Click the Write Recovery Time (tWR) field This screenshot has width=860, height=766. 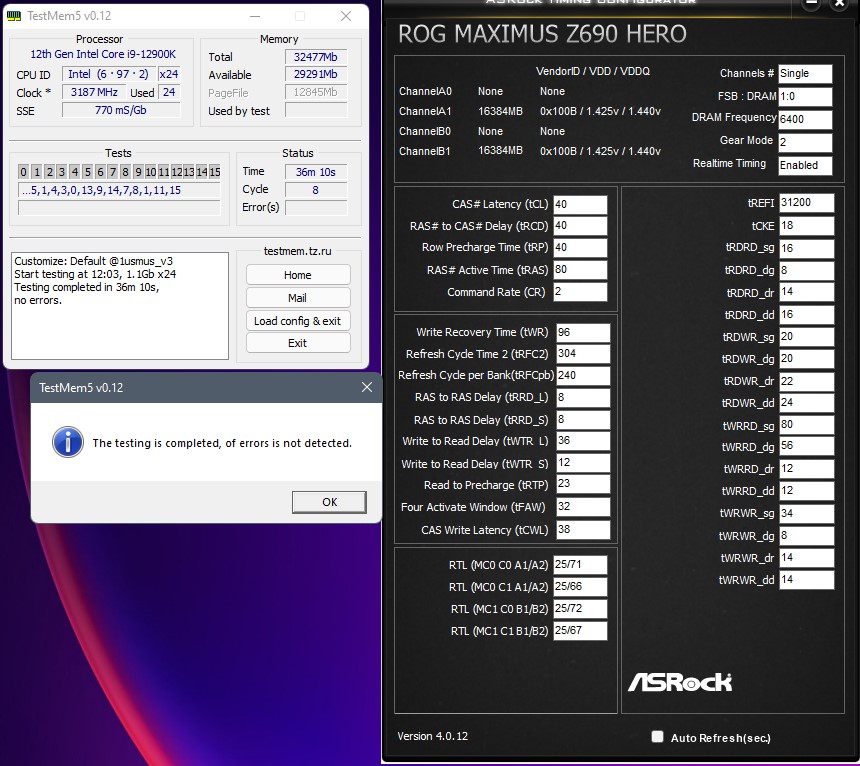(583, 332)
